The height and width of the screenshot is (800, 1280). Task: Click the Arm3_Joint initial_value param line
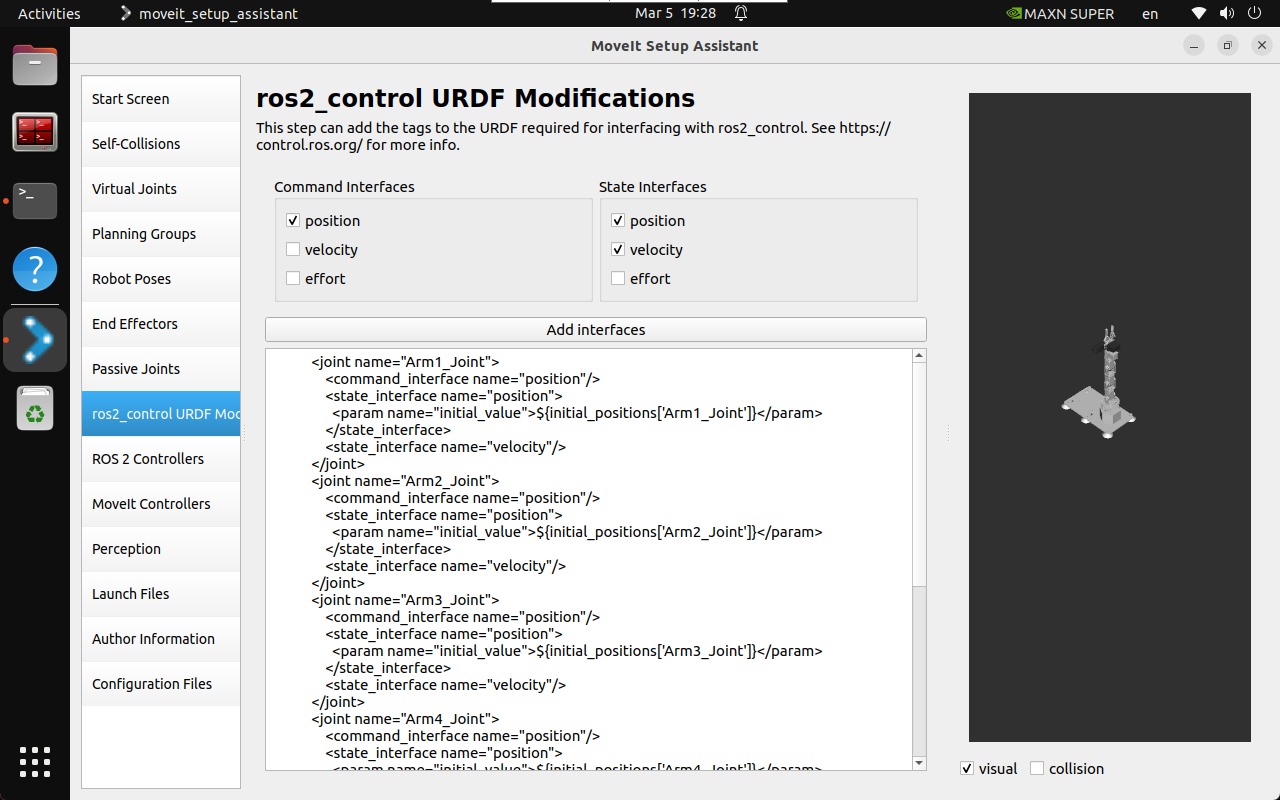(x=577, y=651)
